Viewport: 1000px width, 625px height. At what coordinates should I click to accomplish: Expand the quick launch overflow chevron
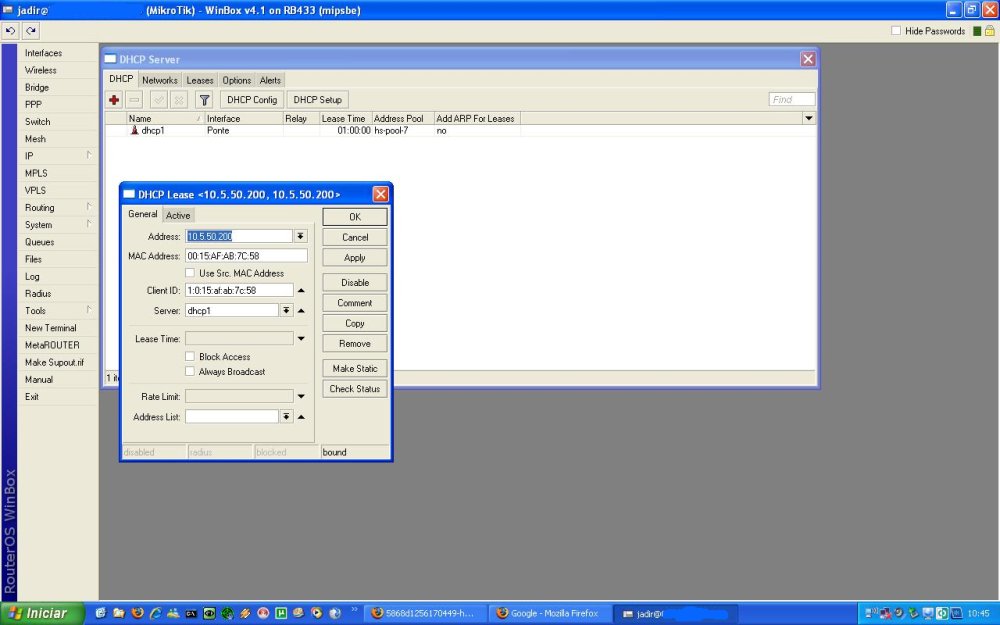click(355, 610)
